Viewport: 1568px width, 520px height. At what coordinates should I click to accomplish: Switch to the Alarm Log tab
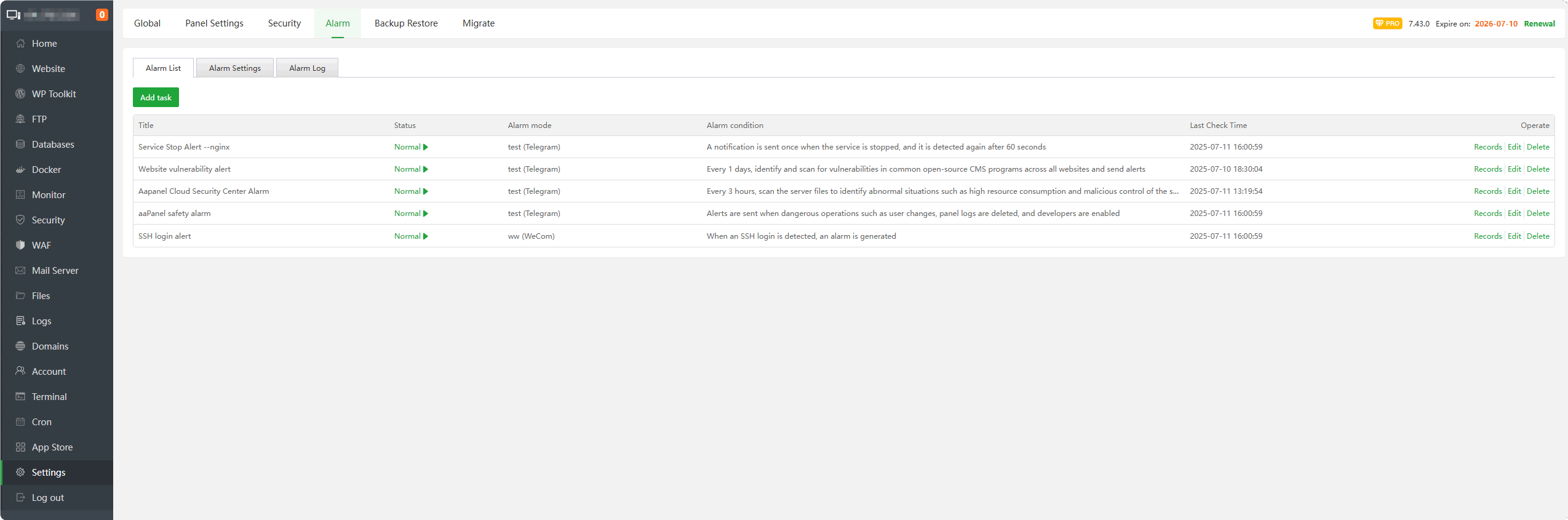307,68
